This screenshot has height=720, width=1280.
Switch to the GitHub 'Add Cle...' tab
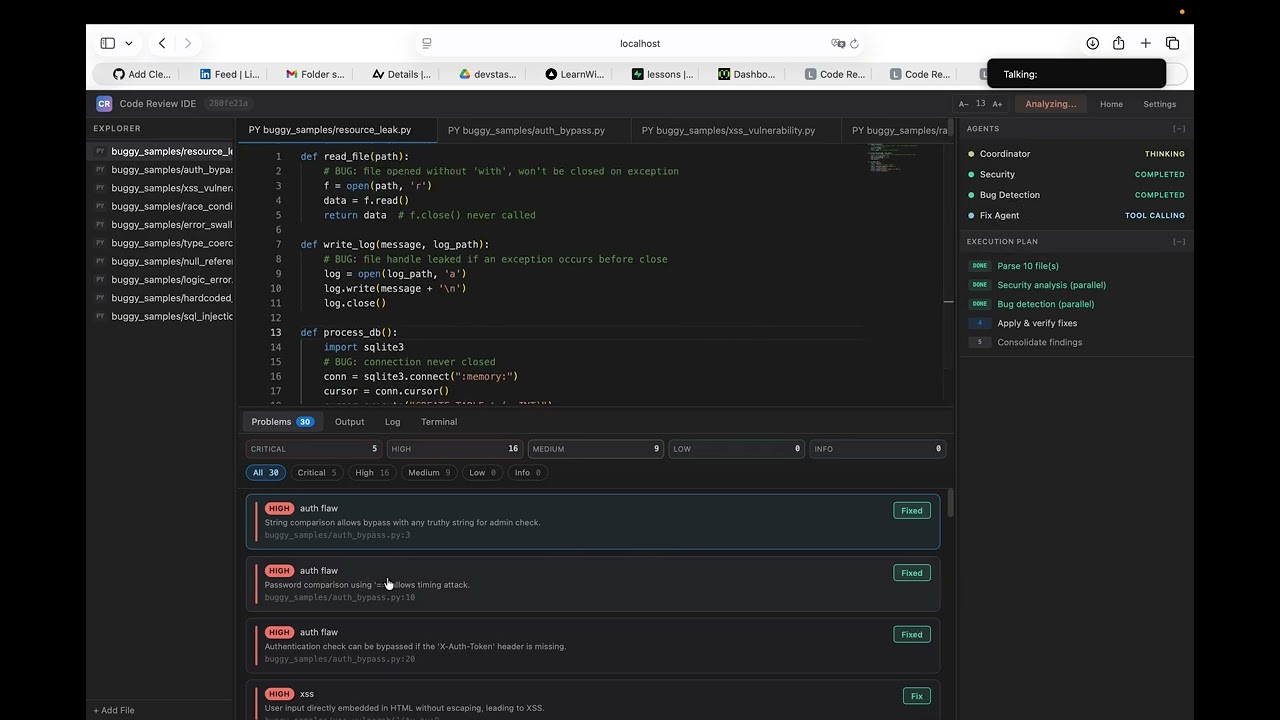tap(141, 74)
